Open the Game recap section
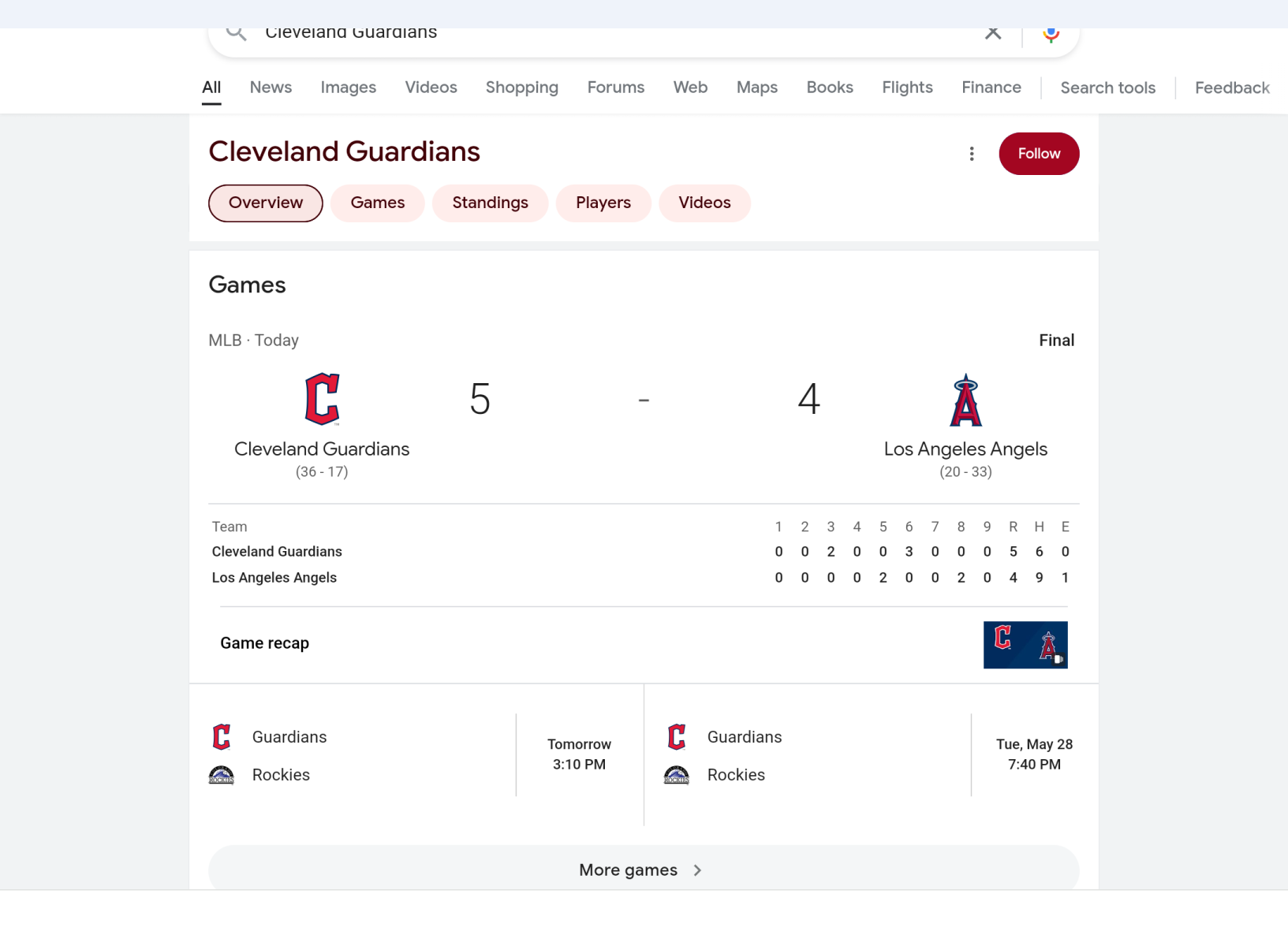1288x946 pixels. [265, 643]
